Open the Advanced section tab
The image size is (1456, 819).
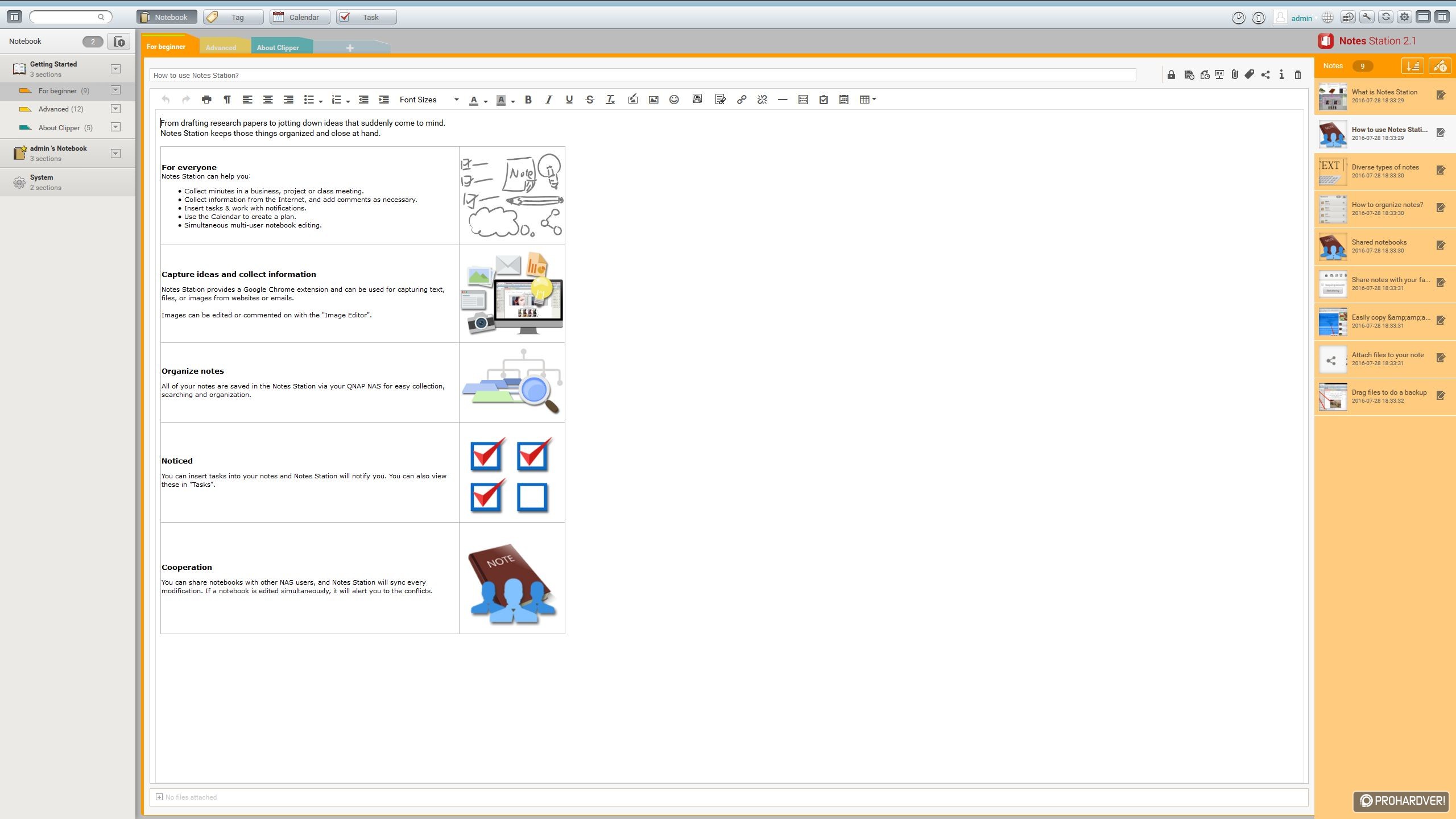tap(221, 47)
